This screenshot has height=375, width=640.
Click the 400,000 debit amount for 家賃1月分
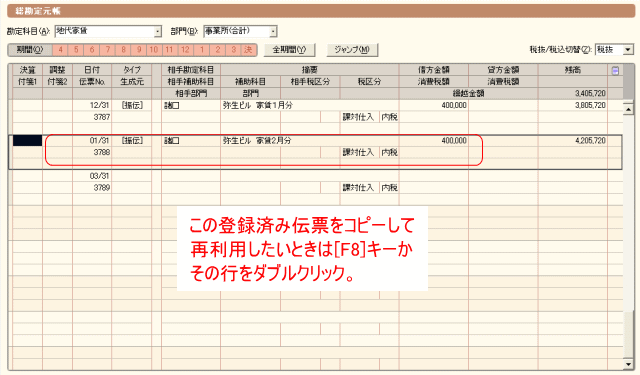coord(454,105)
